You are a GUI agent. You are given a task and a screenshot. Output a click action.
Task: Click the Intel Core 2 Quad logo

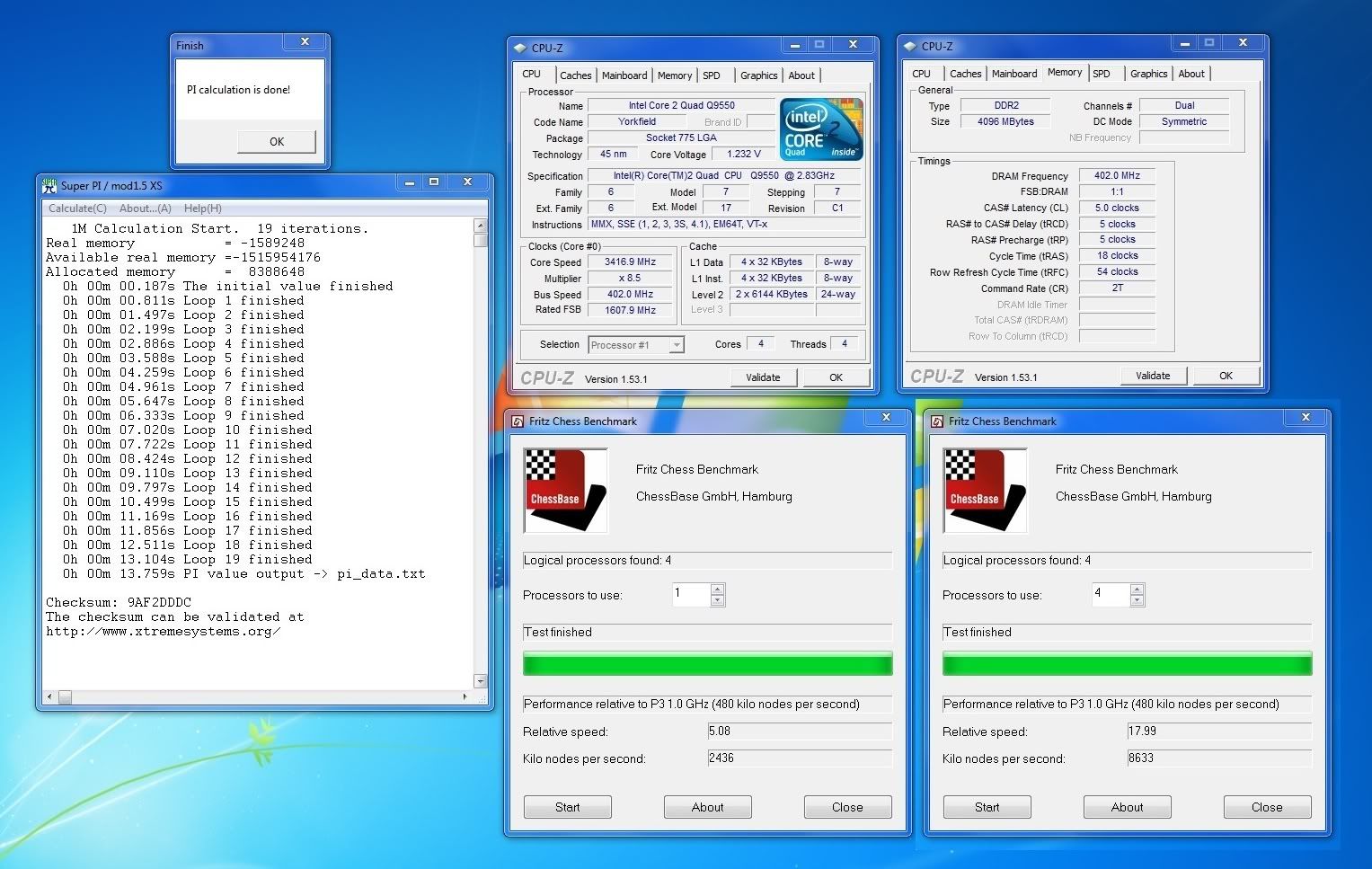click(x=821, y=129)
